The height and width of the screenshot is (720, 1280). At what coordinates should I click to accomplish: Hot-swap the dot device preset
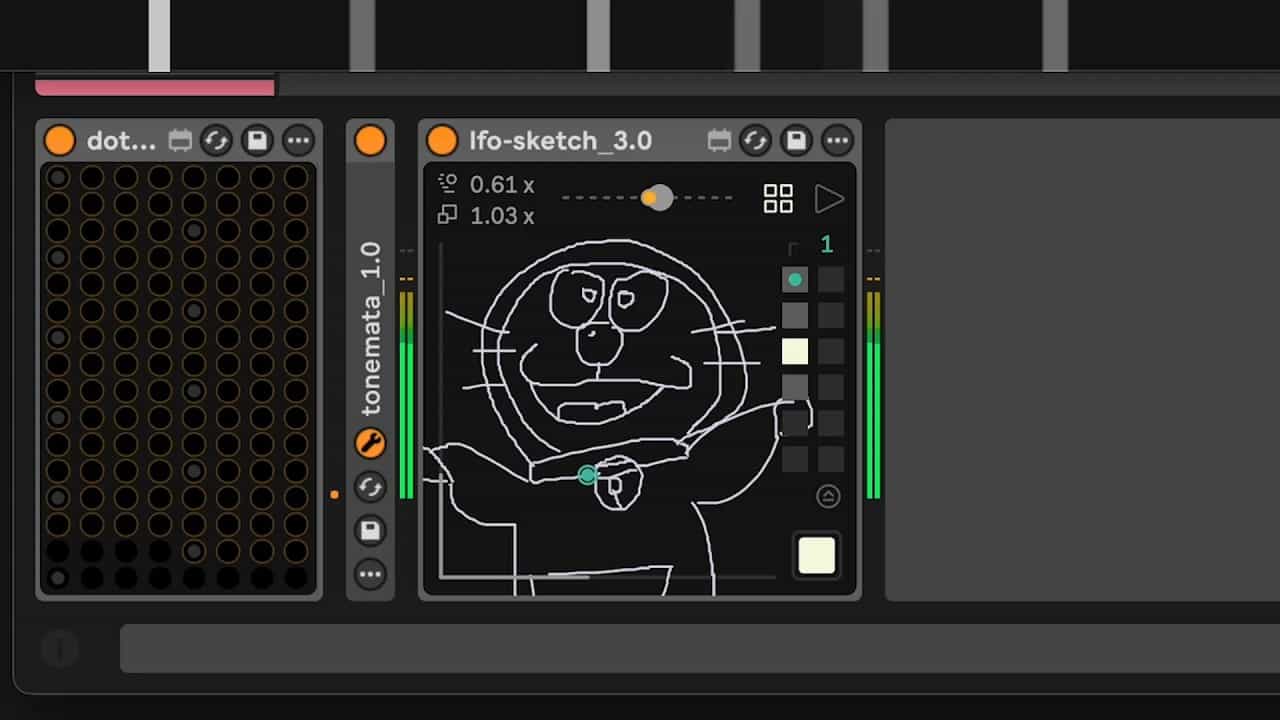pyautogui.click(x=216, y=141)
